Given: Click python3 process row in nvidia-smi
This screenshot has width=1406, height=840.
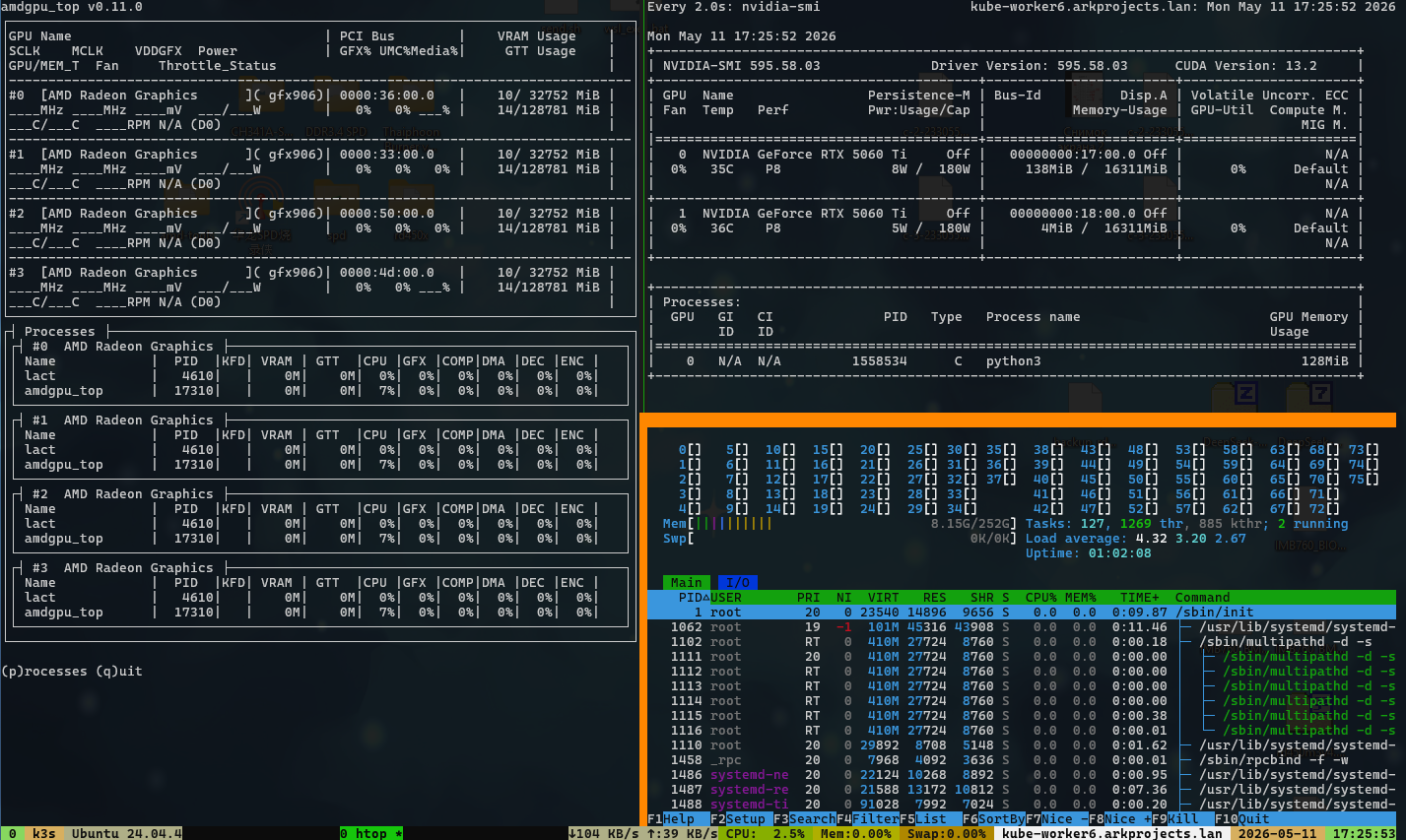Looking at the screenshot, I should click(x=1006, y=361).
